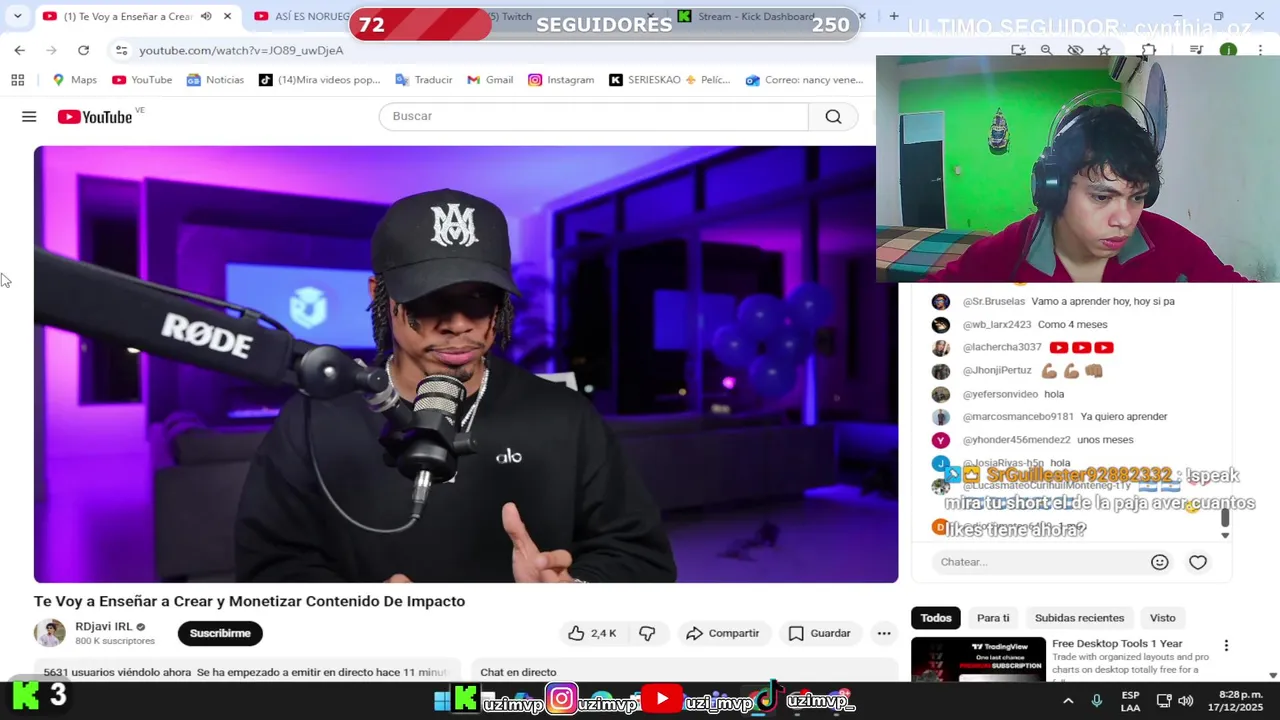Open the three-dot more actions menu under video

tap(884, 633)
